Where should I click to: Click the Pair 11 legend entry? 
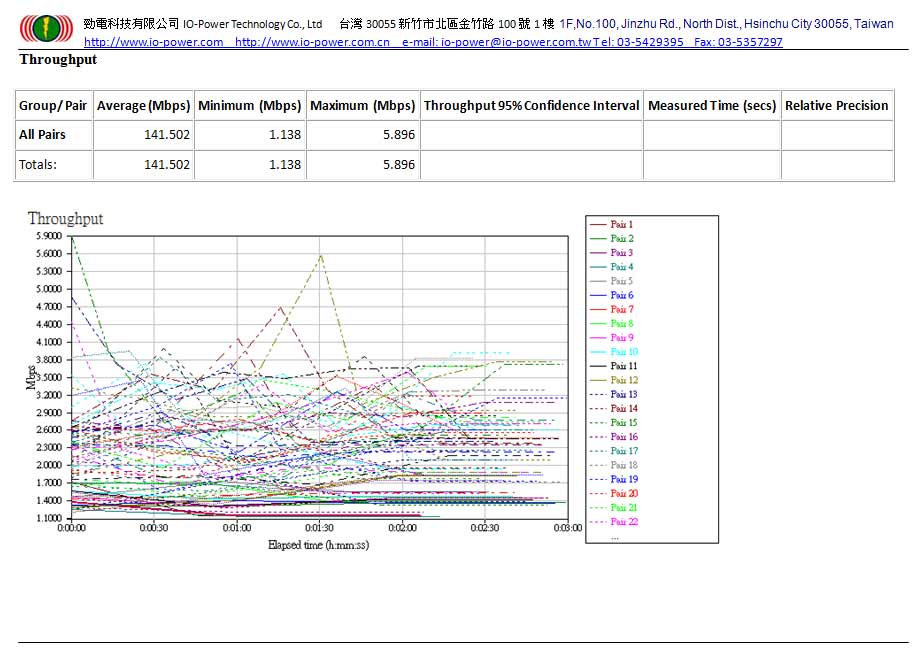pos(614,366)
